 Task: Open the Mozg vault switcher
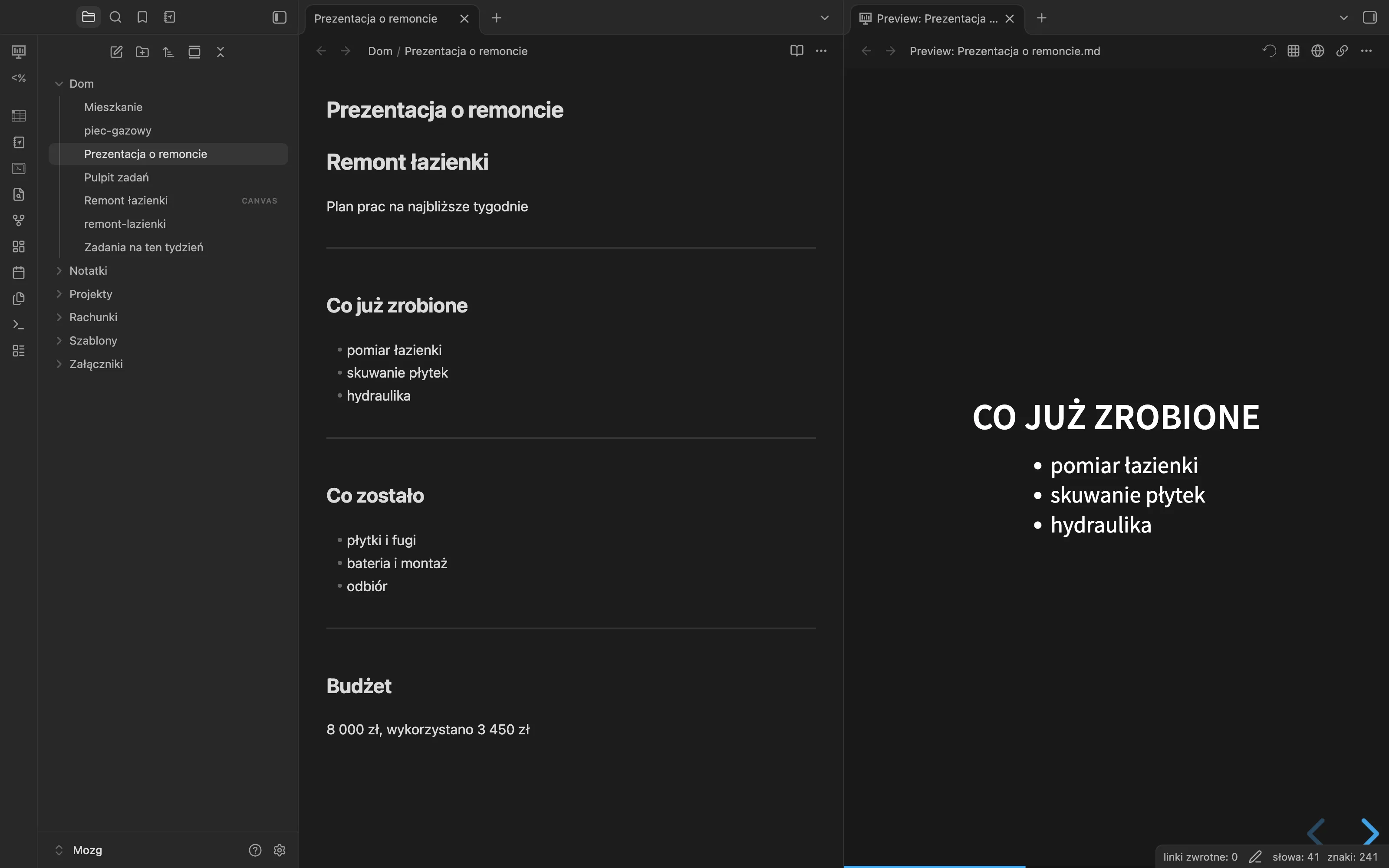[79, 850]
